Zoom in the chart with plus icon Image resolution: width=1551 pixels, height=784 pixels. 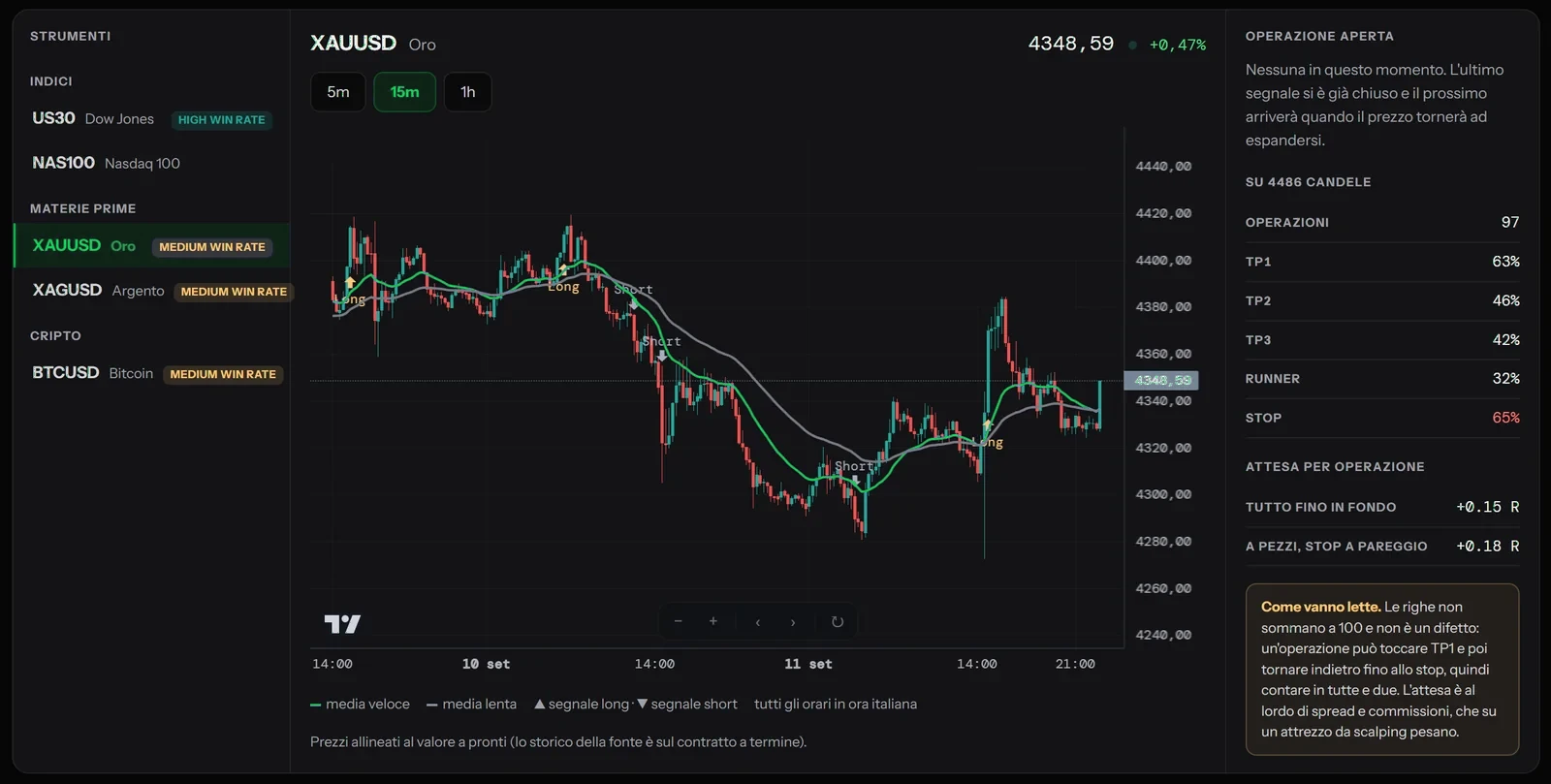pos(713,622)
